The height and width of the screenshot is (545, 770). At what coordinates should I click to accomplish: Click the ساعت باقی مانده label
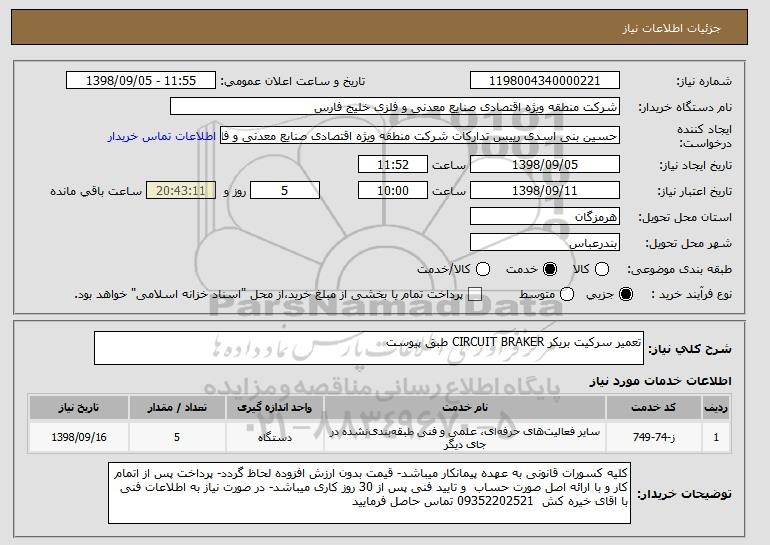coord(96,191)
